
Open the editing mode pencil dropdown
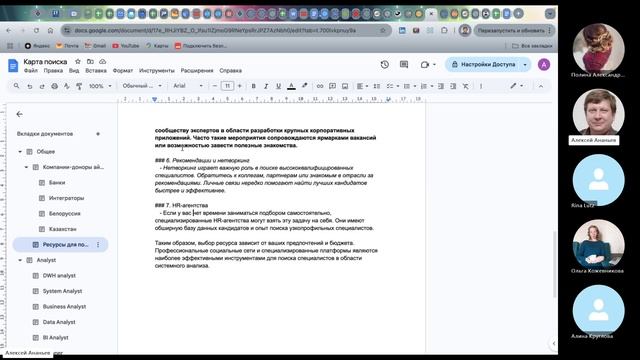(x=516, y=86)
